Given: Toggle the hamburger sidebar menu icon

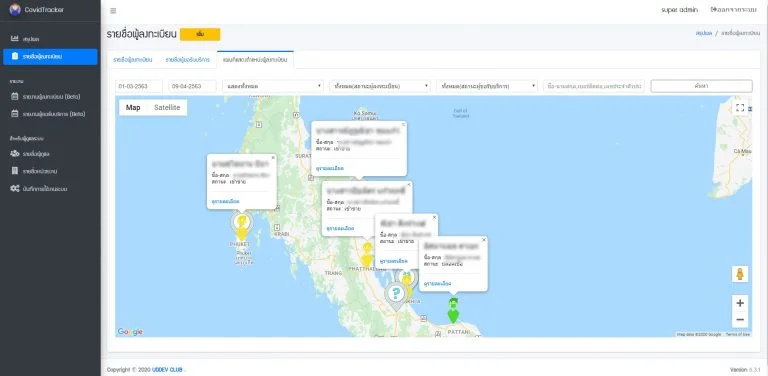Looking at the screenshot, I should 113,11.
